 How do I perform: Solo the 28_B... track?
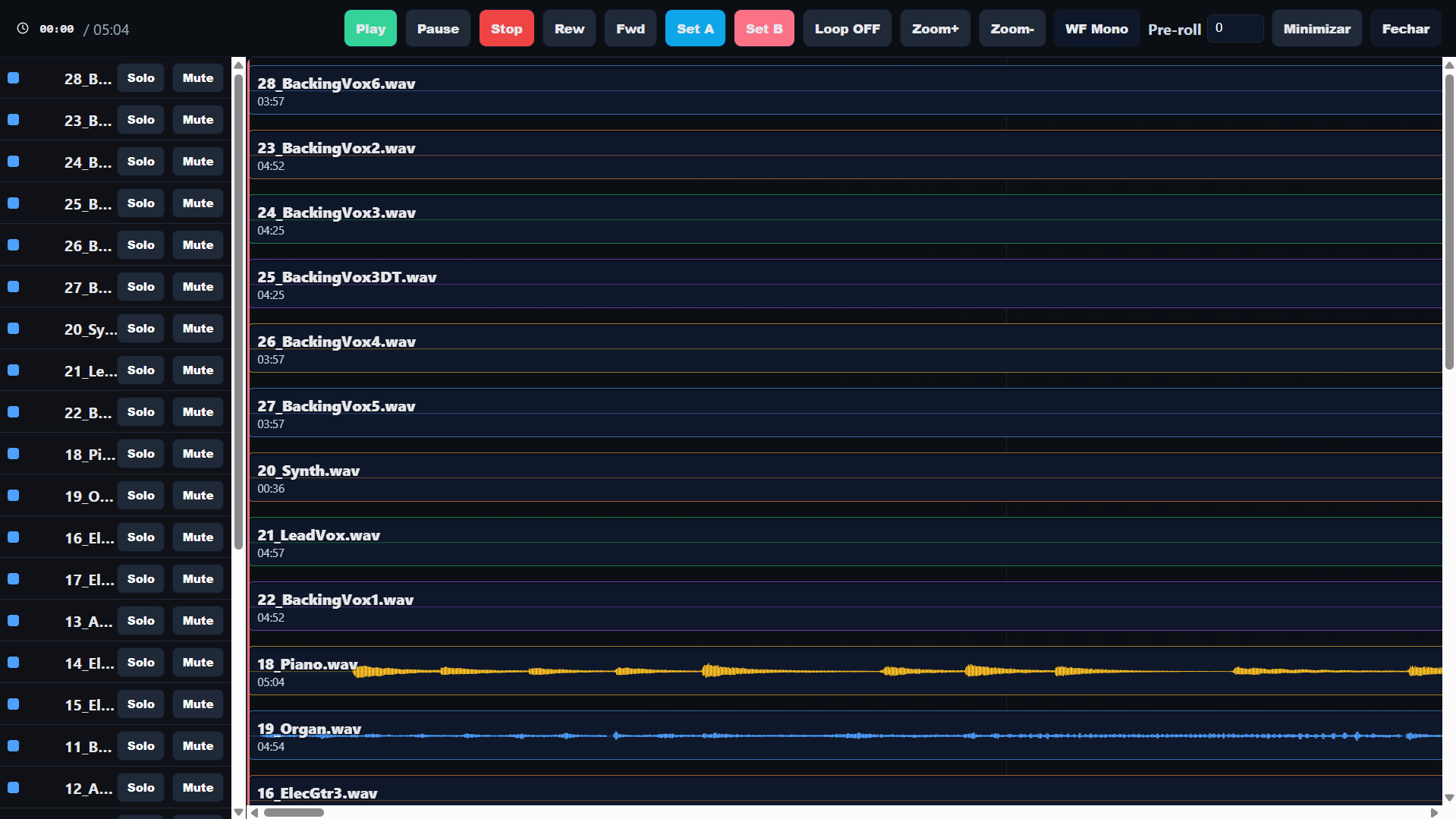141,78
